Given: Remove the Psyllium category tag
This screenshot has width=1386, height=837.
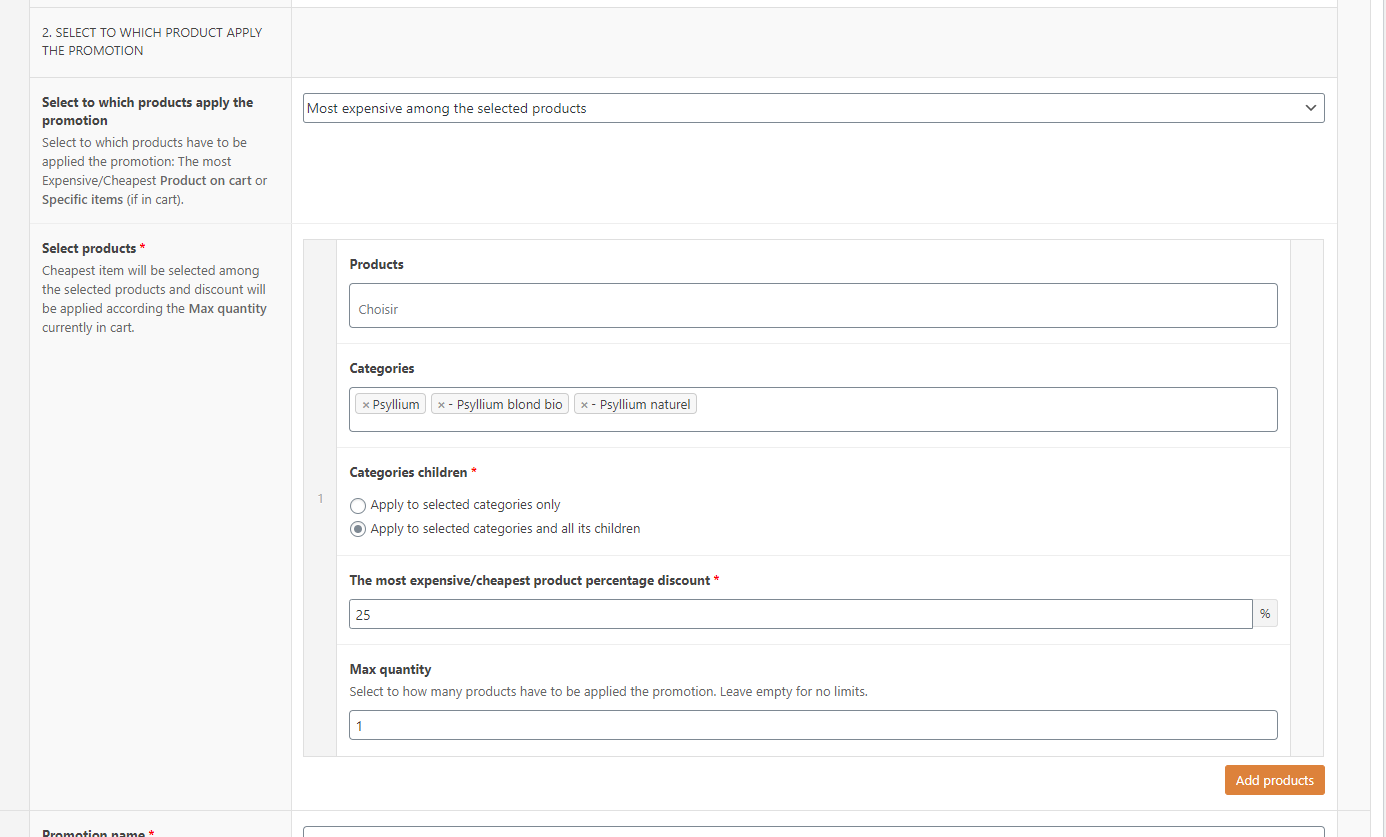Looking at the screenshot, I should click(x=366, y=405).
